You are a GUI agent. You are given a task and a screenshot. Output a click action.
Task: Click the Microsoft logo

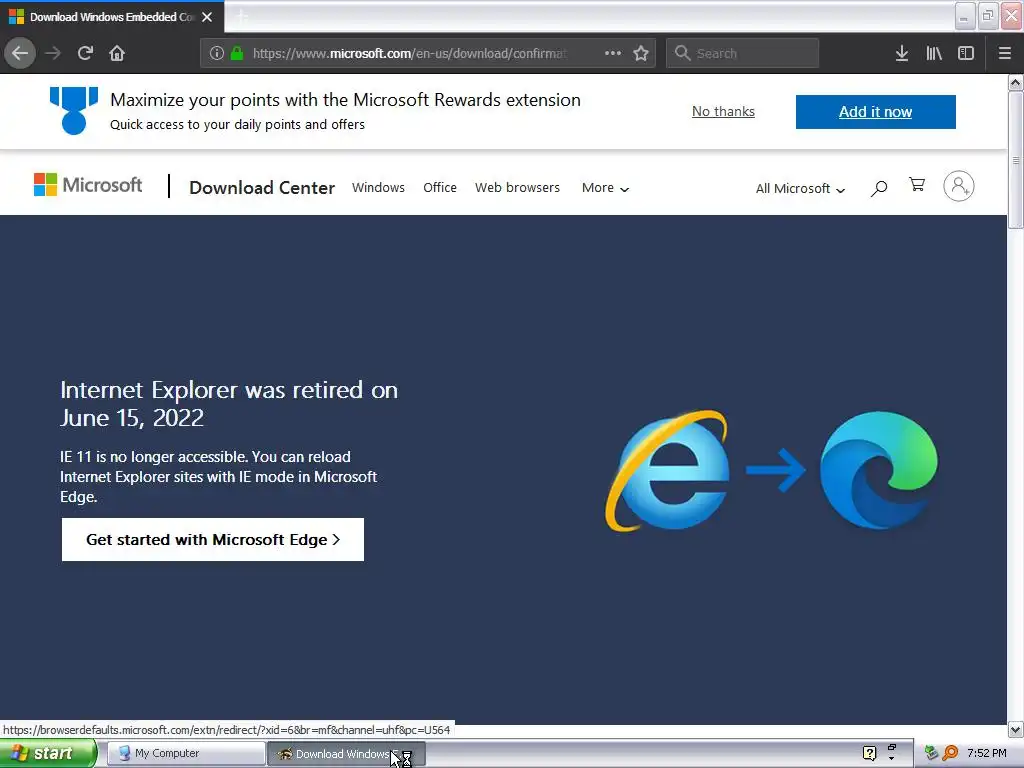tap(88, 185)
